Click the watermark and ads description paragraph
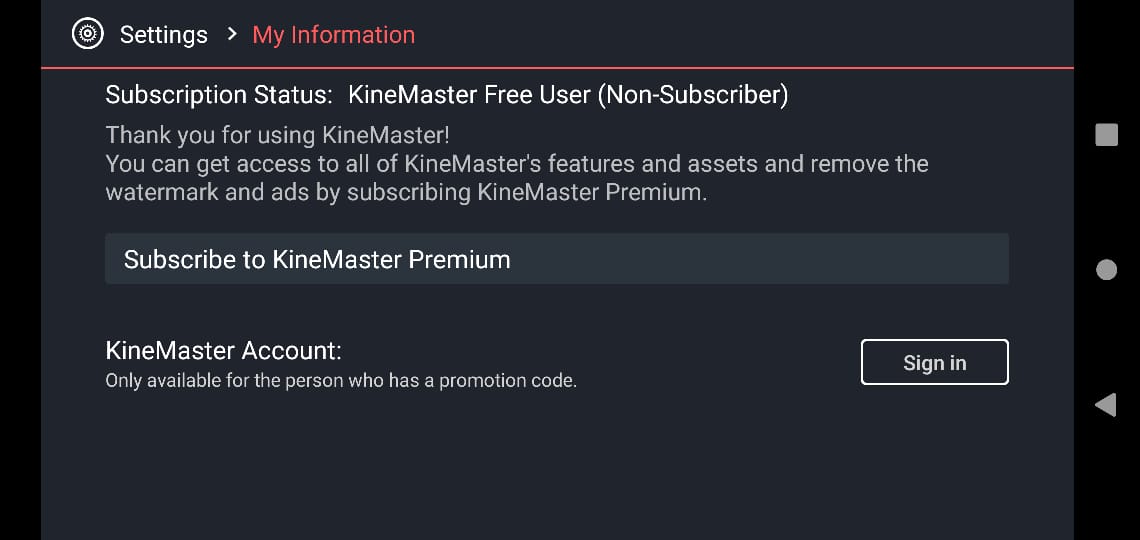The image size is (1140, 540). pos(517,178)
